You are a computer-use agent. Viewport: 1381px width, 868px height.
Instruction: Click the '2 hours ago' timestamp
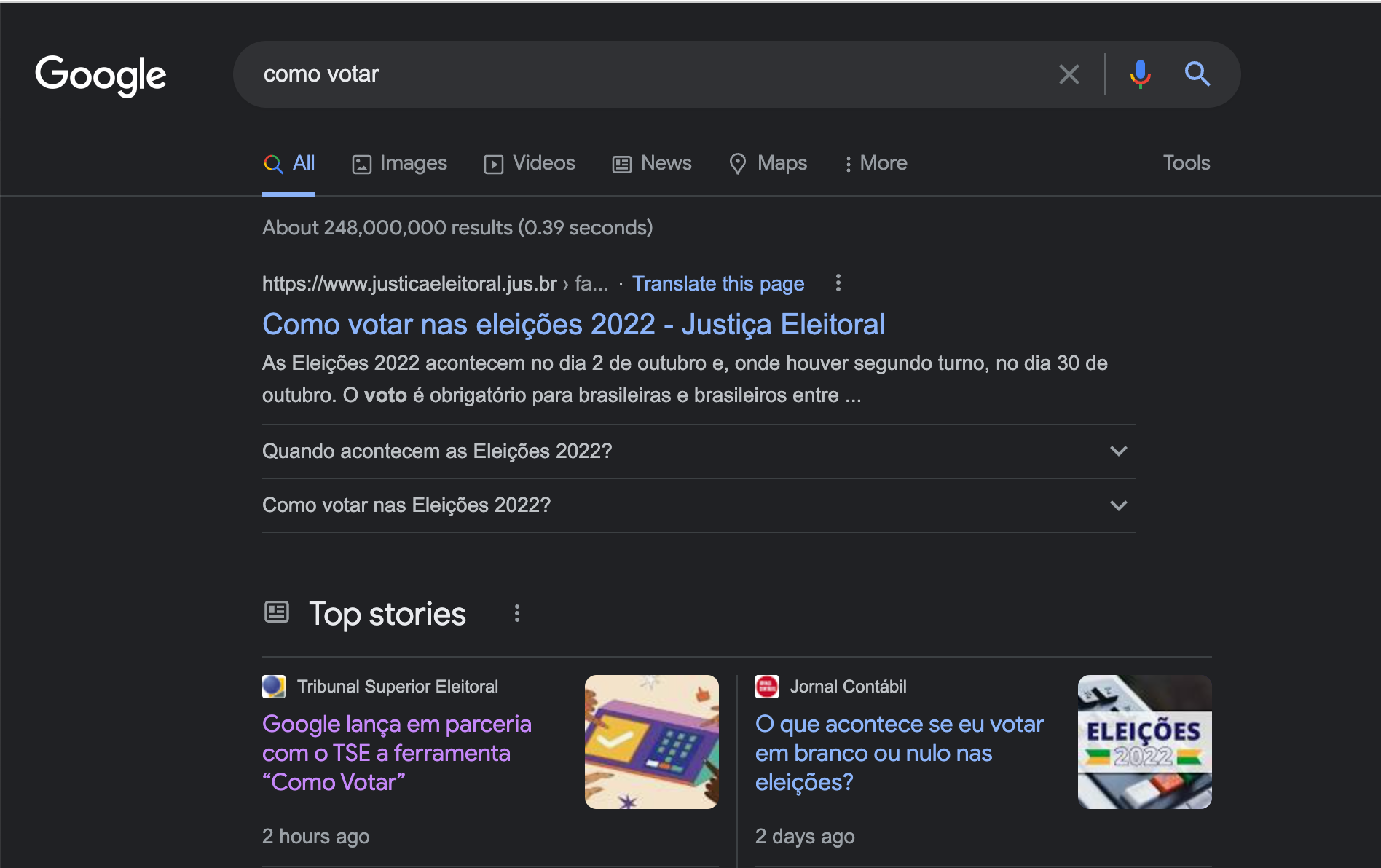(316, 836)
